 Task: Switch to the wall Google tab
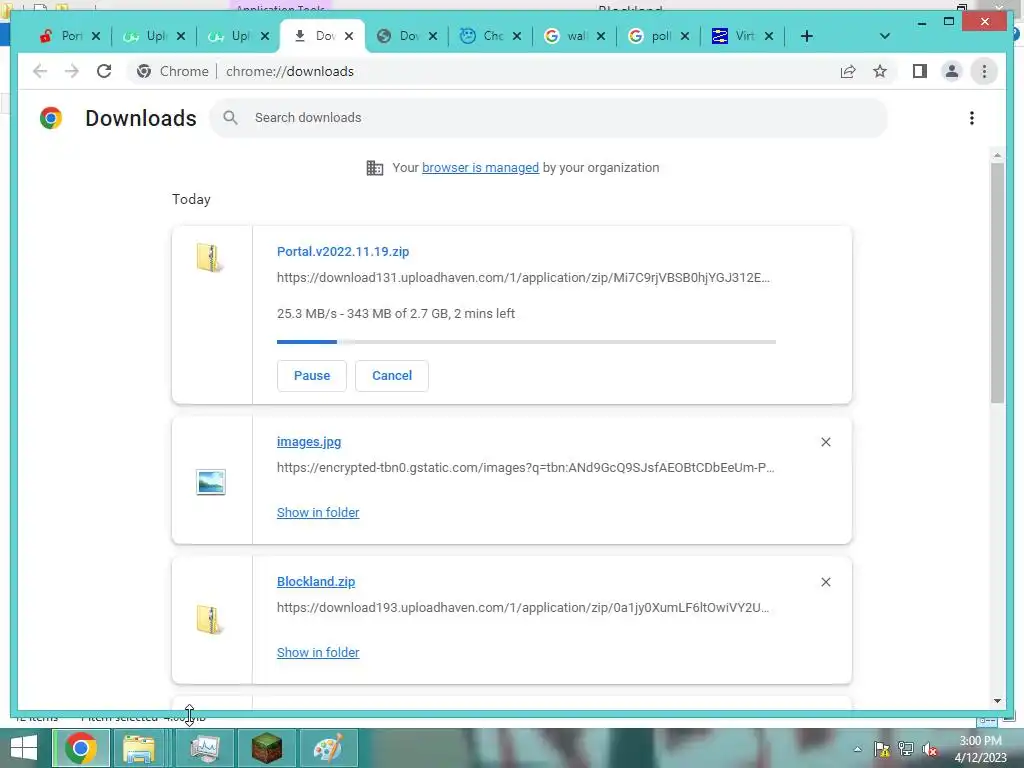568,36
